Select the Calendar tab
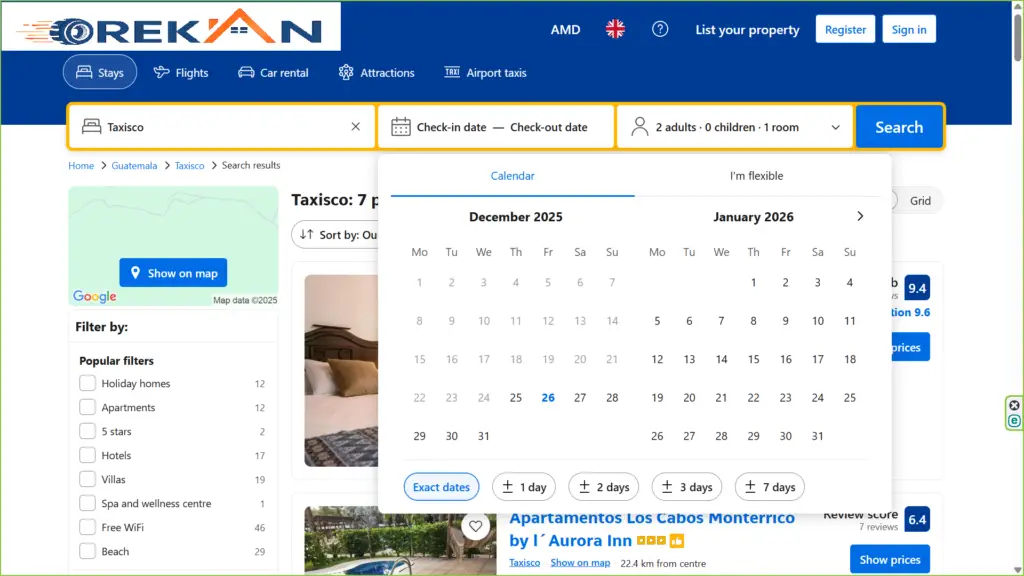The width and height of the screenshot is (1024, 576). point(512,176)
